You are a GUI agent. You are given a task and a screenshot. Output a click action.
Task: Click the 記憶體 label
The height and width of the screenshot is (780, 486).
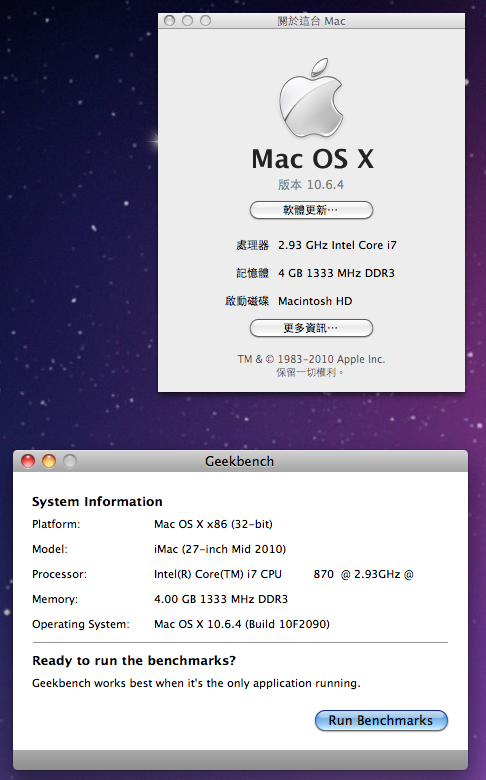[252, 273]
